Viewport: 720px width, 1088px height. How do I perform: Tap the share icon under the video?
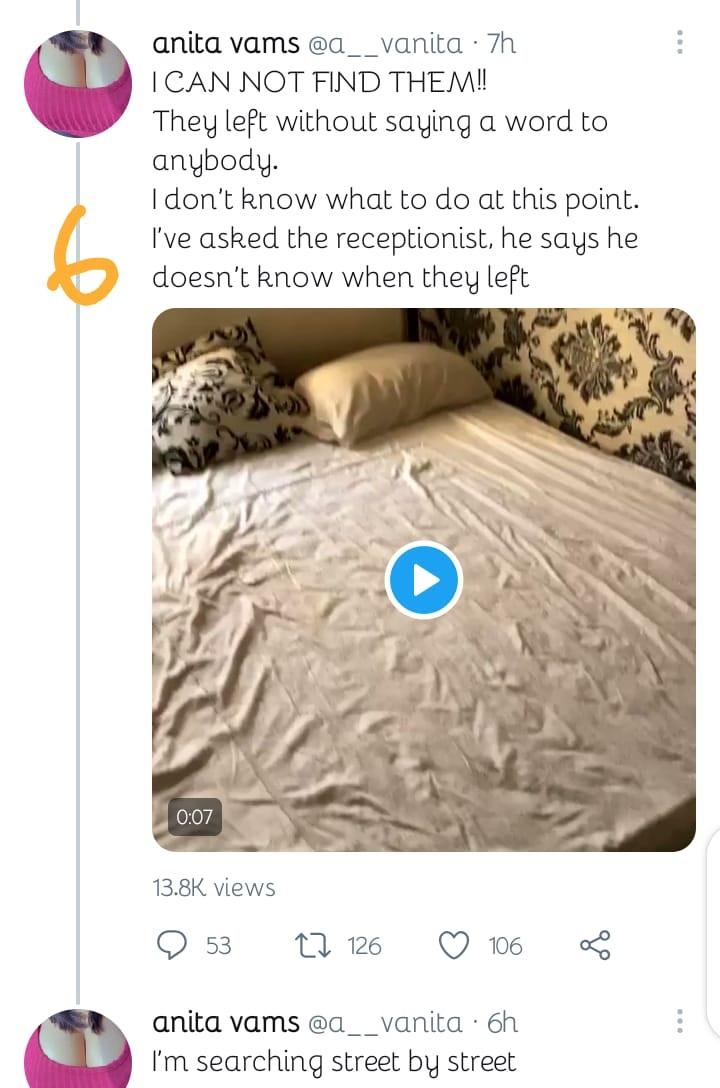pos(595,945)
